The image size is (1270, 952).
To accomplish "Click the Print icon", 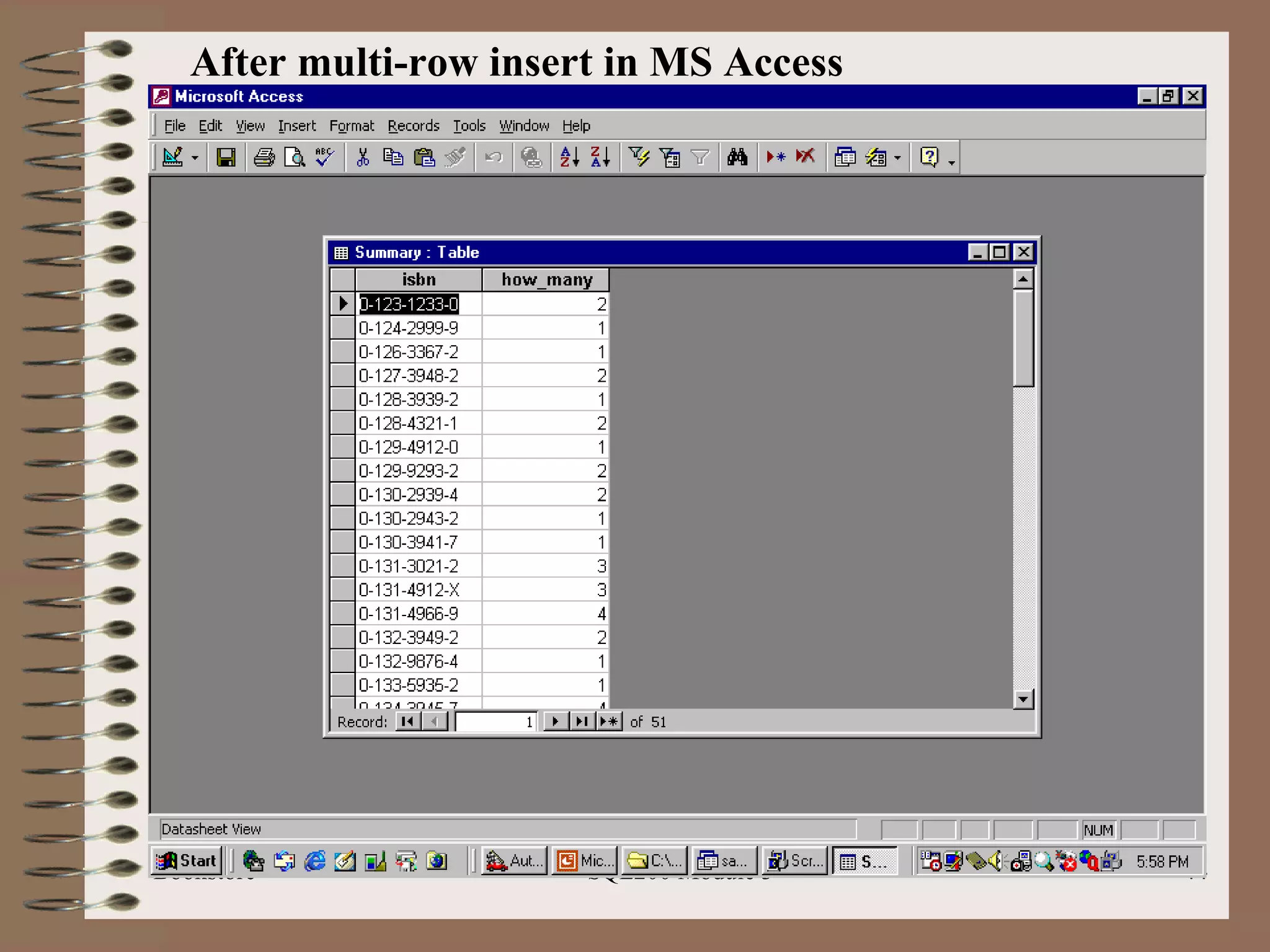I will (x=264, y=157).
